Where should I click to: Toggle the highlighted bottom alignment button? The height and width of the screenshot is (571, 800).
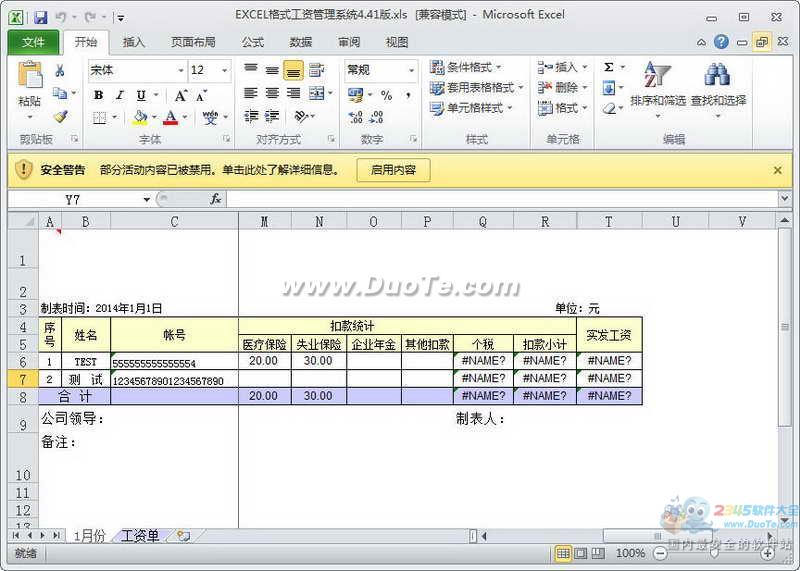(293, 70)
